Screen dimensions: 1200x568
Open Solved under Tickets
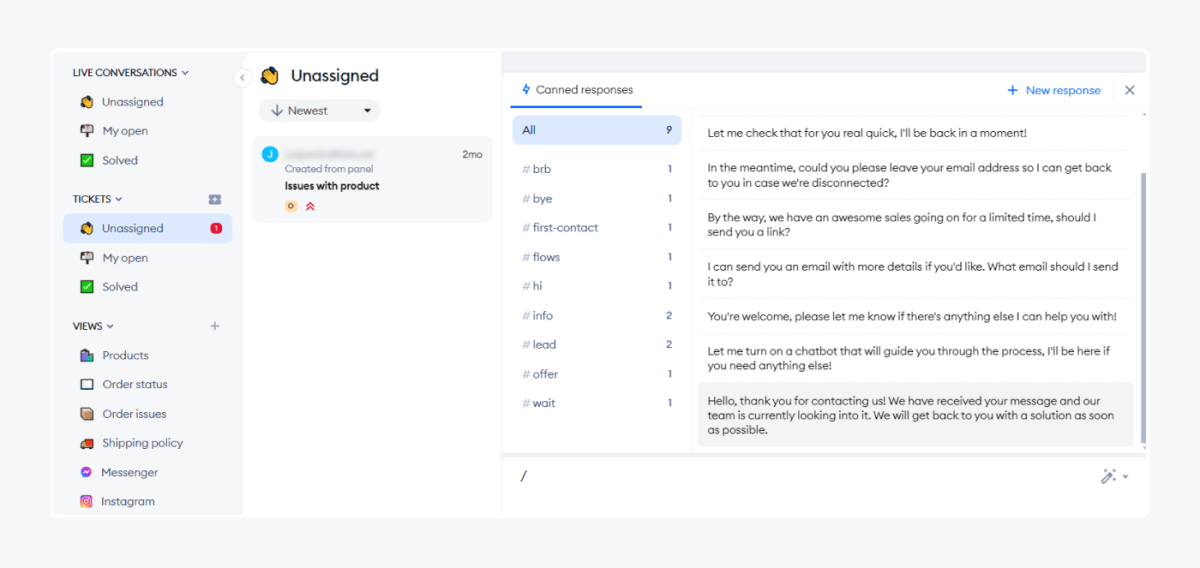(x=120, y=287)
